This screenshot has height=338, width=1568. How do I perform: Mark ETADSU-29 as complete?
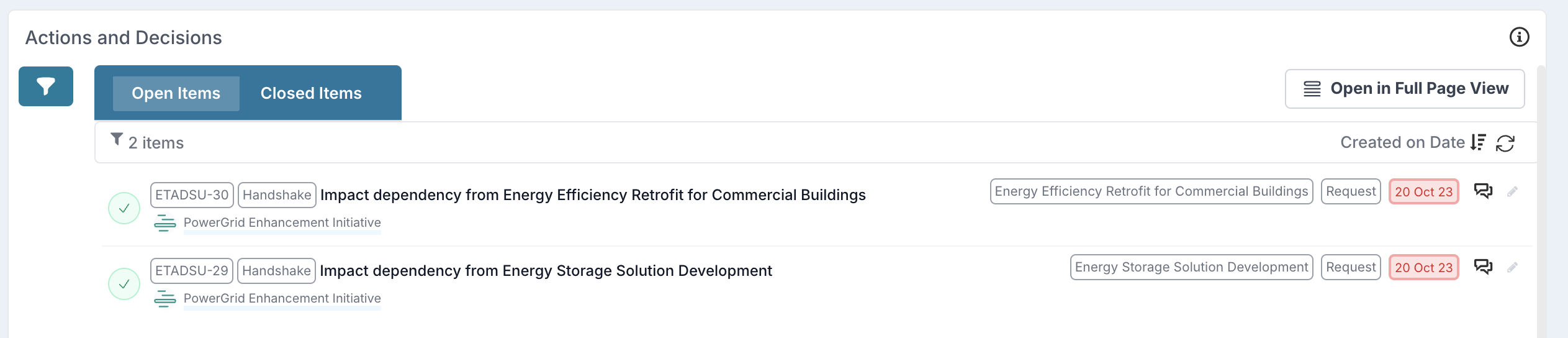124,284
